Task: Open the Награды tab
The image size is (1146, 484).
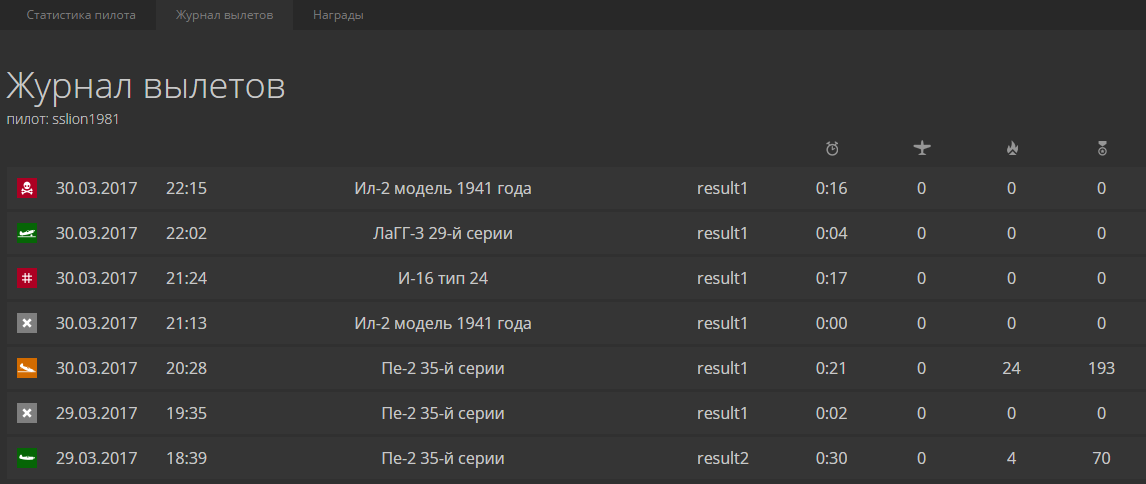Action: coord(338,15)
